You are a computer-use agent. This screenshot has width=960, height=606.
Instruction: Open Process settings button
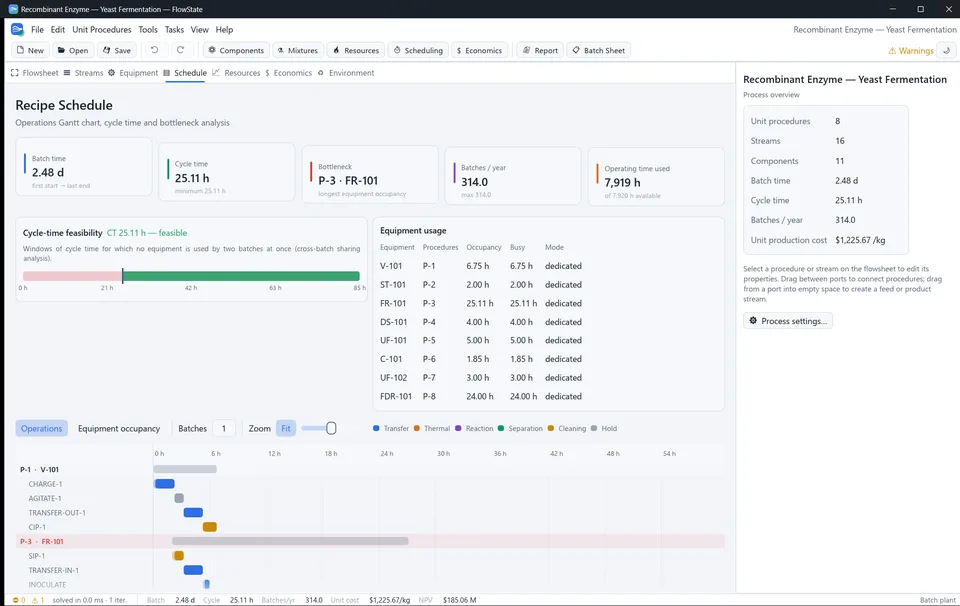(787, 321)
